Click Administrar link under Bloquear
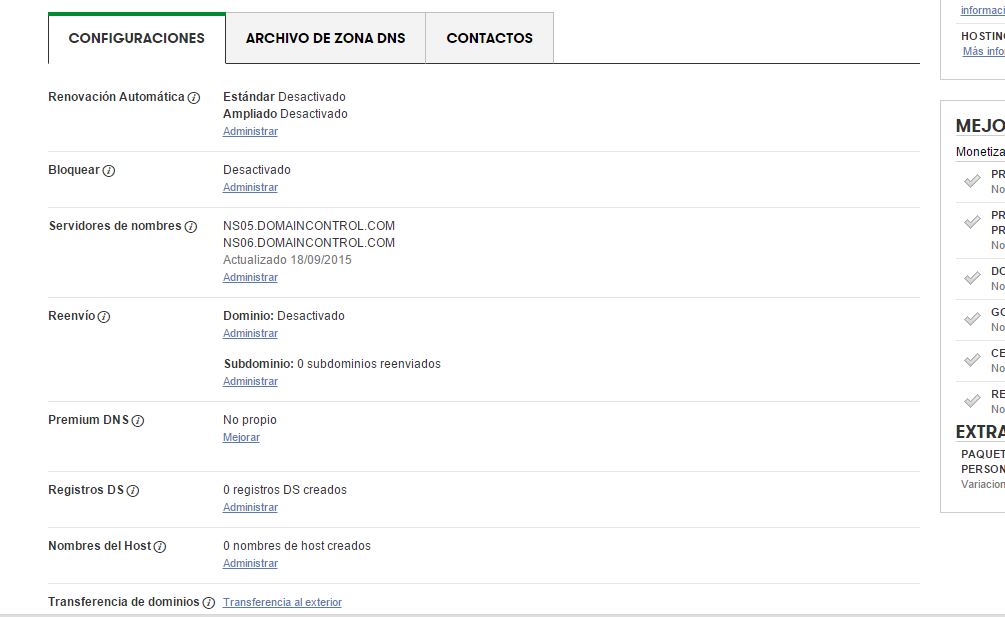Image resolution: width=1005 pixels, height=617 pixels. [250, 187]
